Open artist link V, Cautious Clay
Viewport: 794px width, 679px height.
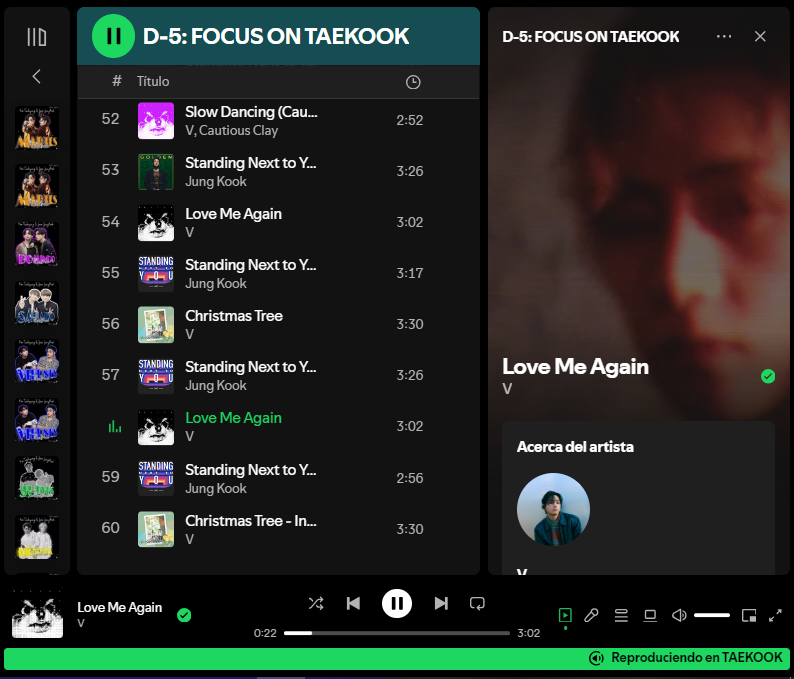pyautogui.click(x=231, y=131)
